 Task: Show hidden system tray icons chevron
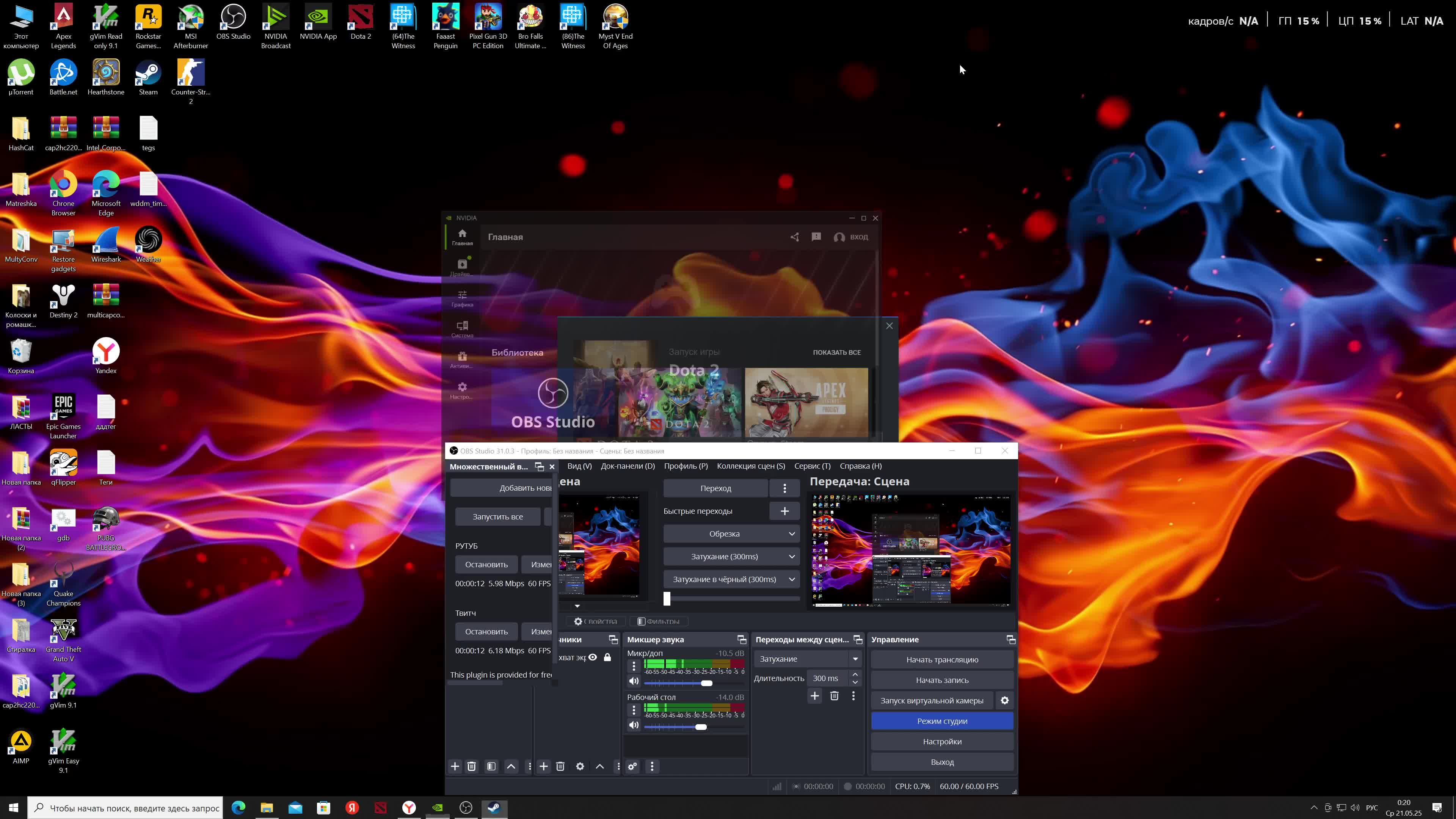click(1313, 808)
